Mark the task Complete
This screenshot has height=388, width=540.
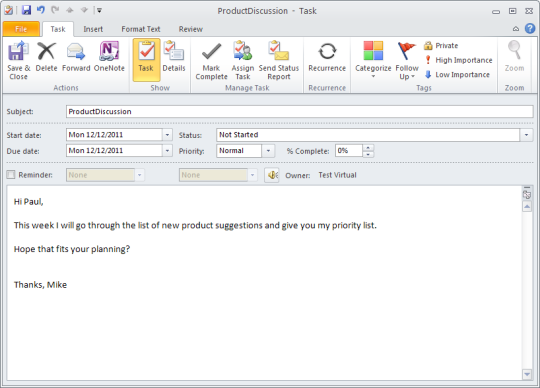tap(211, 61)
